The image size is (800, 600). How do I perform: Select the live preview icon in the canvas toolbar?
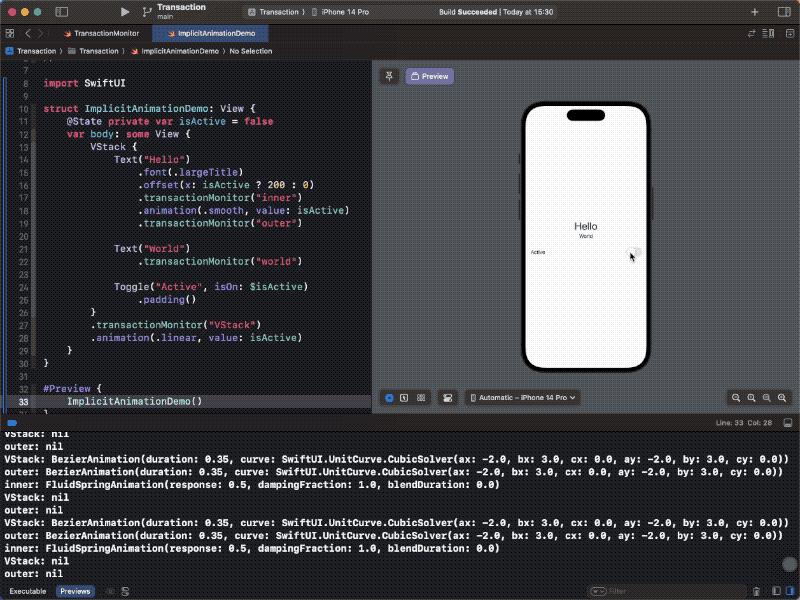coord(389,397)
